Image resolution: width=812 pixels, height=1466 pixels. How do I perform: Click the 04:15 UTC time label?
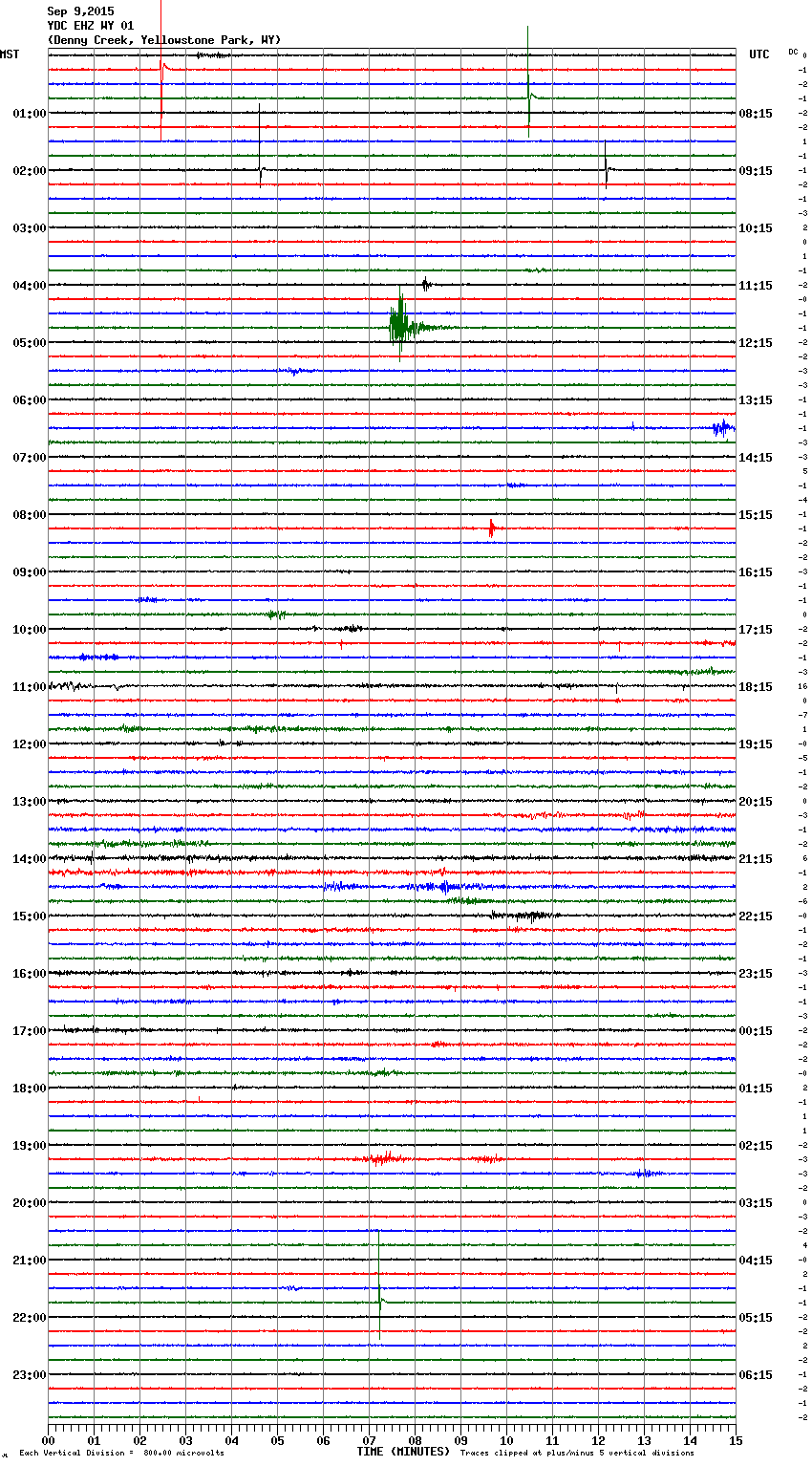(x=756, y=1261)
